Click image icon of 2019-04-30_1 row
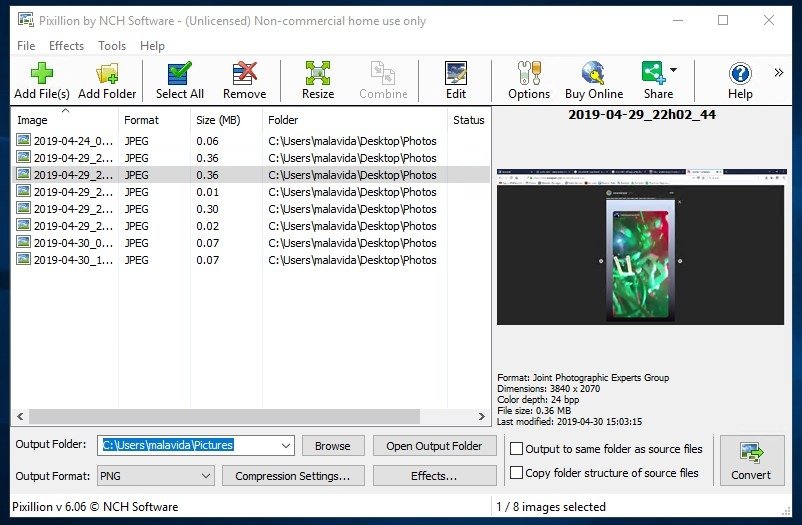Screen dimensions: 802x525 point(23,258)
